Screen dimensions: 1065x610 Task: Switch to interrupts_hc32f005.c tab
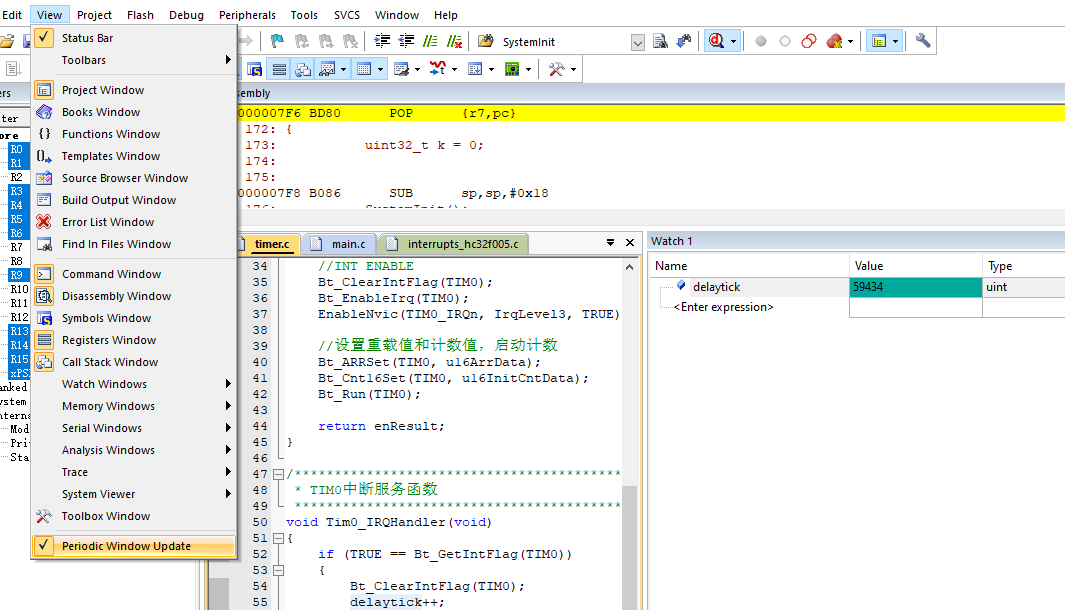point(454,244)
